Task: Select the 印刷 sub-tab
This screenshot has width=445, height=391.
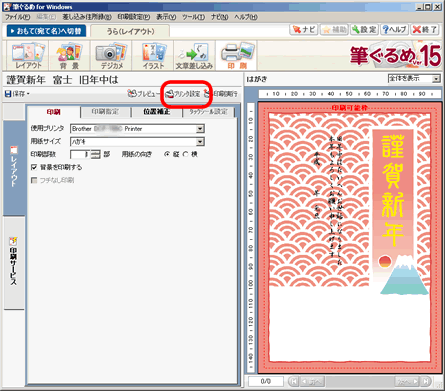Action: click(x=53, y=112)
